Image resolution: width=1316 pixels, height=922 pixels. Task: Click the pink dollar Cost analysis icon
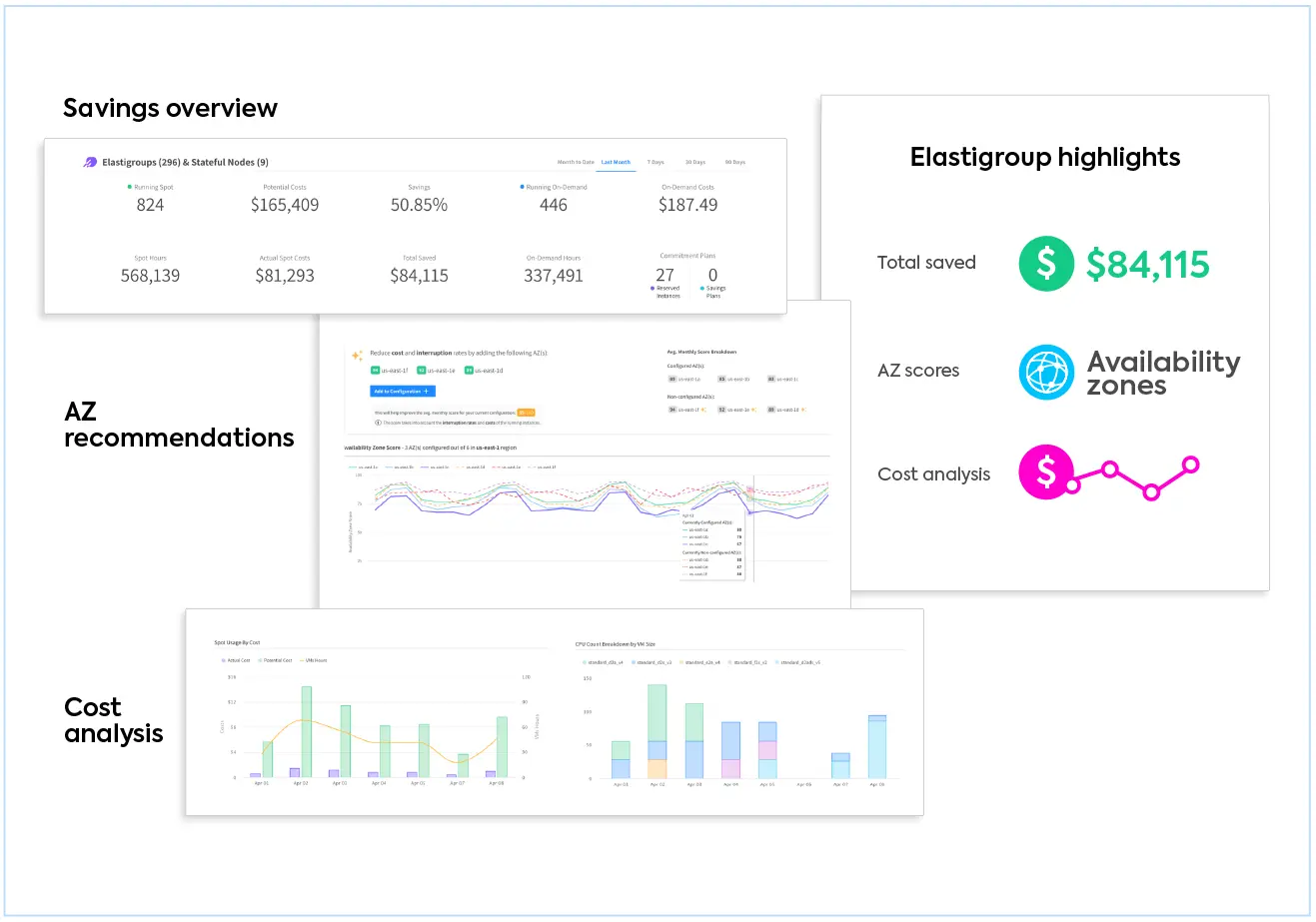point(1046,471)
